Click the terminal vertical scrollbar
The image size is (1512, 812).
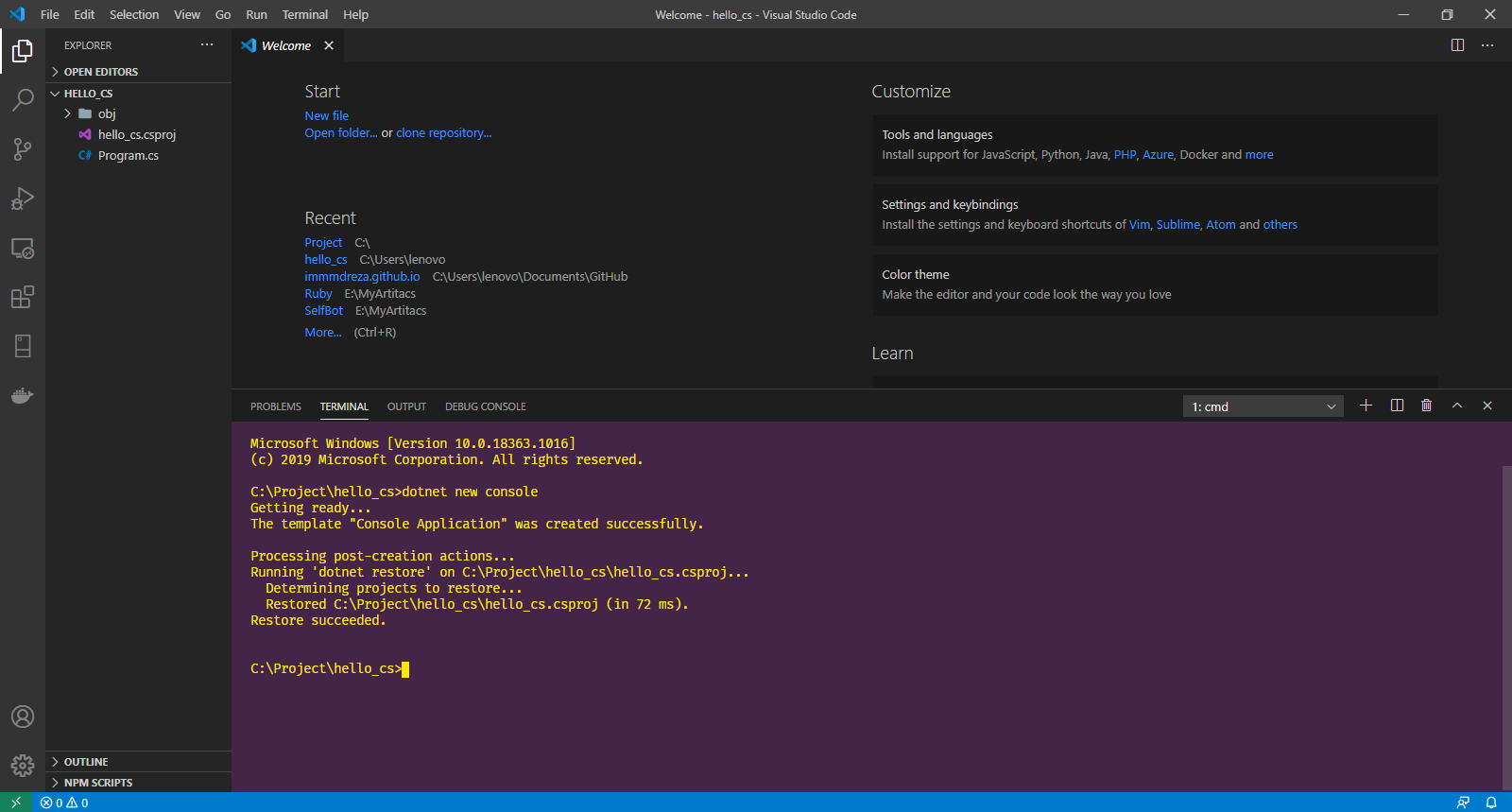click(x=1506, y=627)
